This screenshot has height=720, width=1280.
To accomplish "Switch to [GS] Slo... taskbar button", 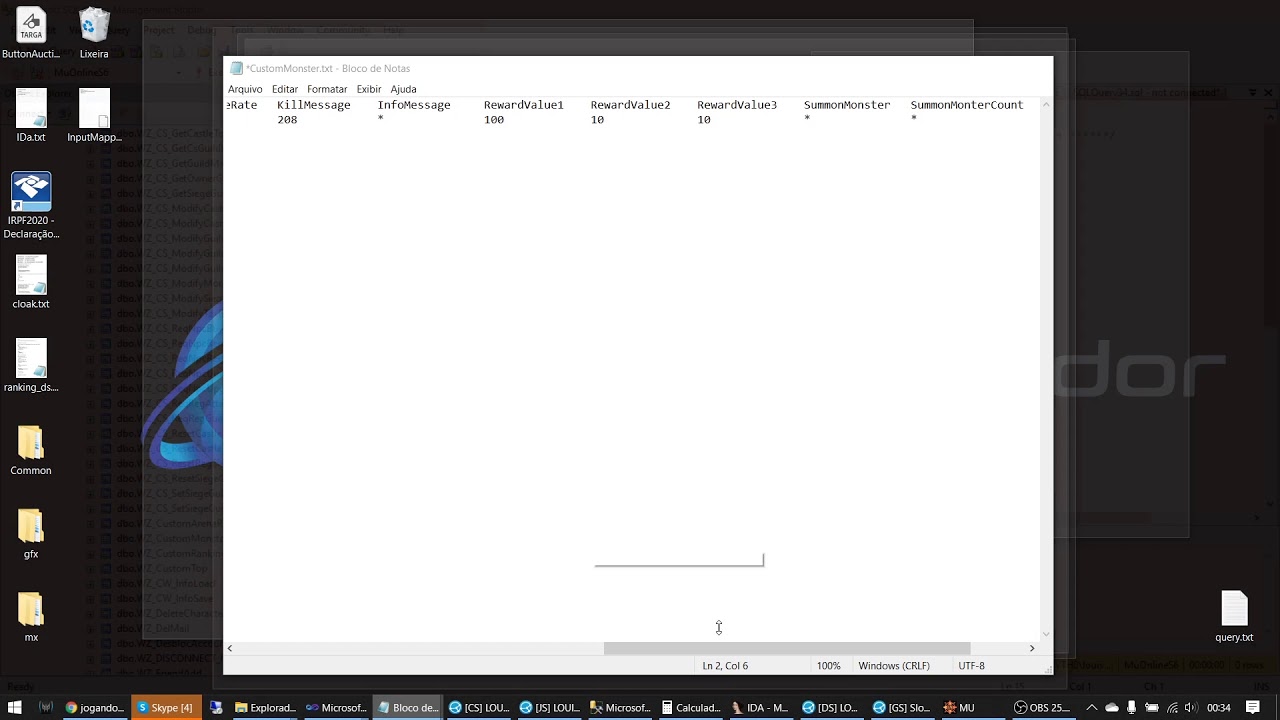I will (902, 707).
